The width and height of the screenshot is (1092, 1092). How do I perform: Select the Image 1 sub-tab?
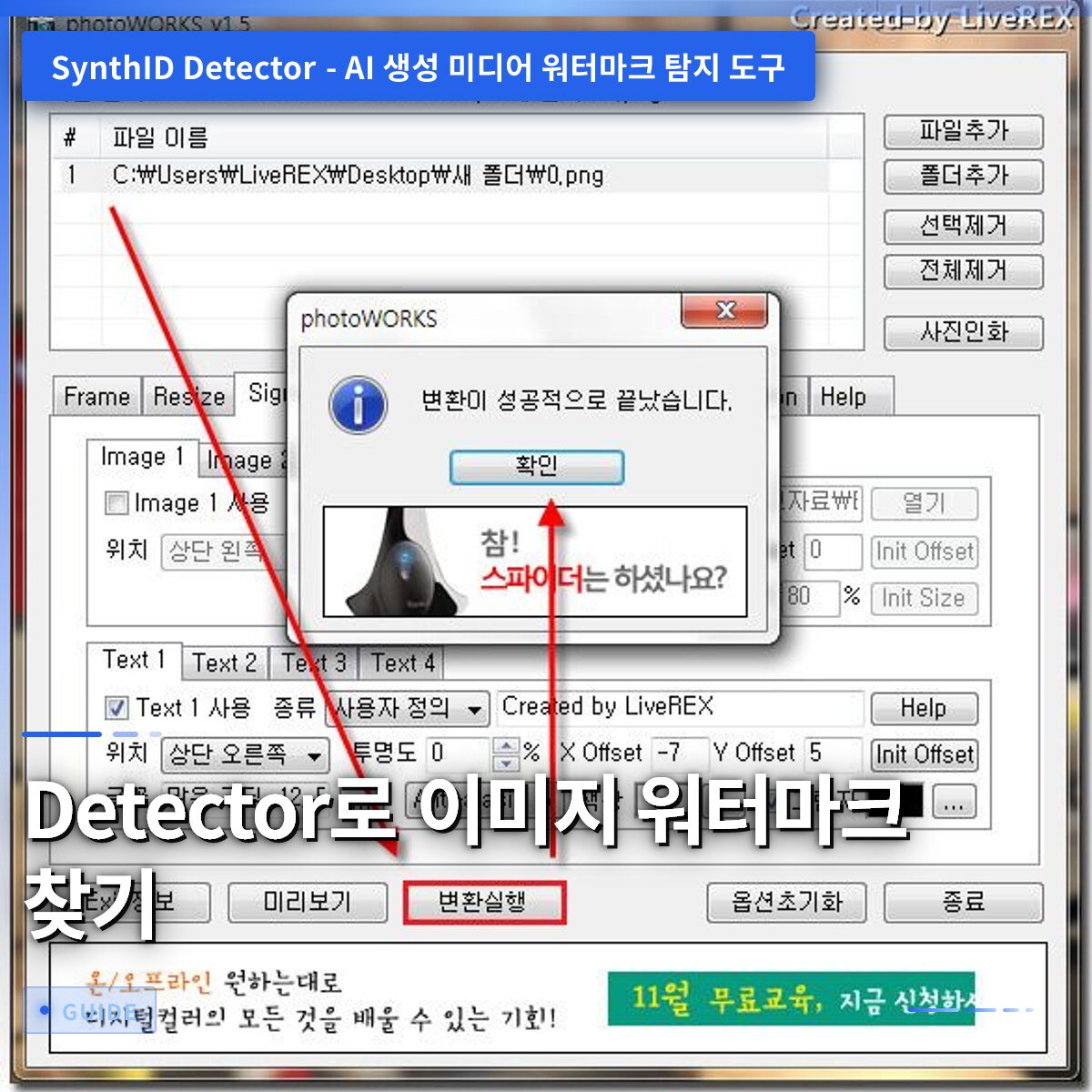tap(143, 457)
